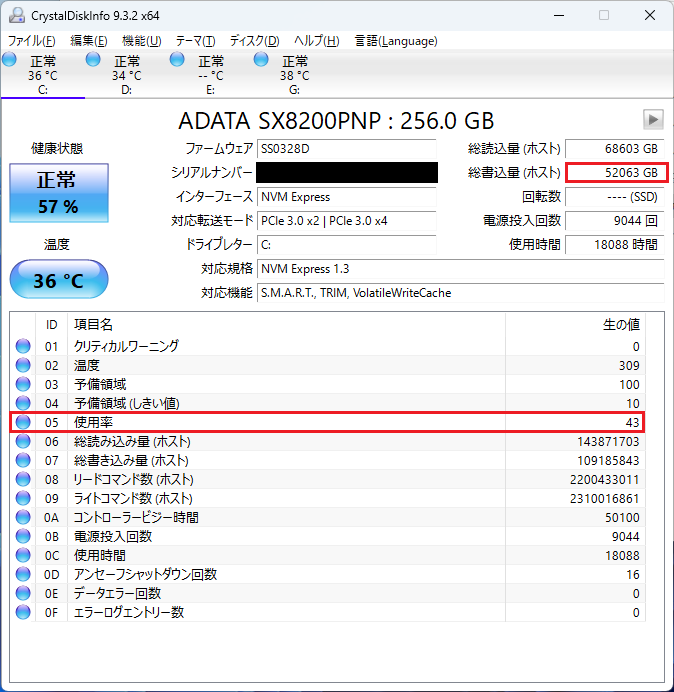Open the ディスク(D) menu
The image size is (674, 692).
(254, 41)
